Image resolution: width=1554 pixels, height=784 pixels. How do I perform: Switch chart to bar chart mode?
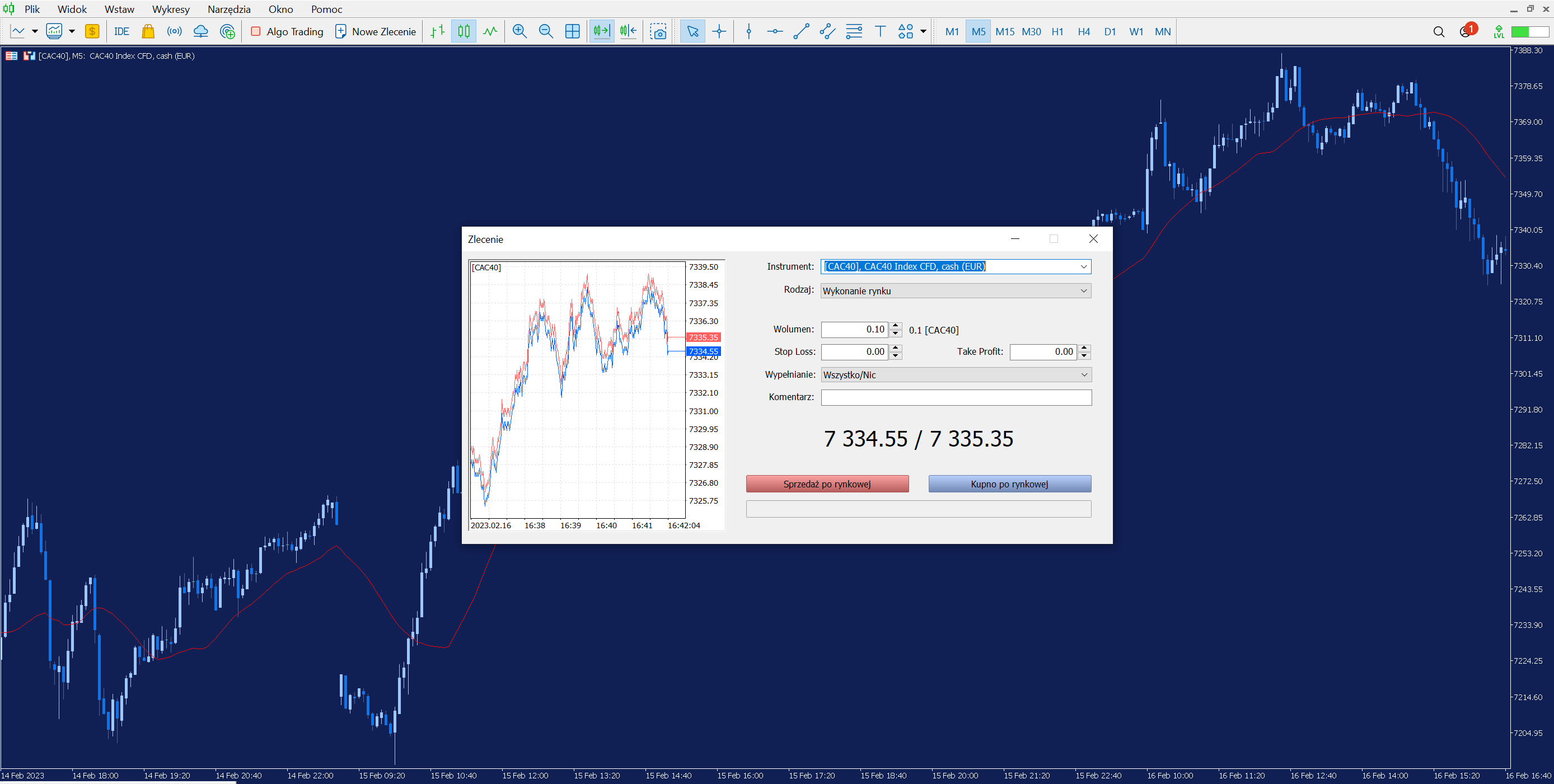tap(437, 31)
